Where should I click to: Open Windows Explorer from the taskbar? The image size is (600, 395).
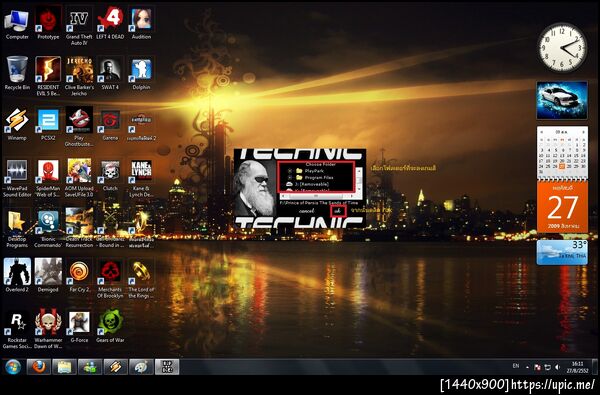pyautogui.click(x=64, y=367)
